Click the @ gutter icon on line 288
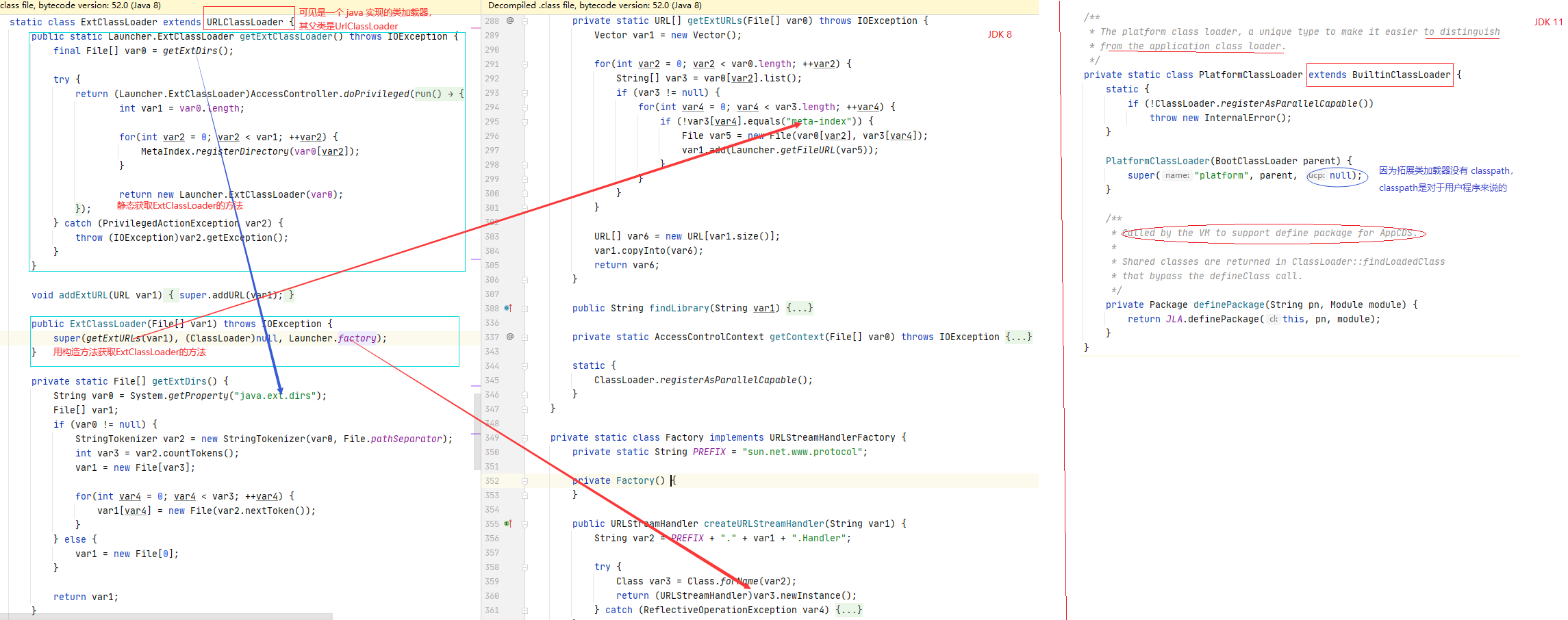Image resolution: width=1568 pixels, height=620 pixels. (x=510, y=21)
